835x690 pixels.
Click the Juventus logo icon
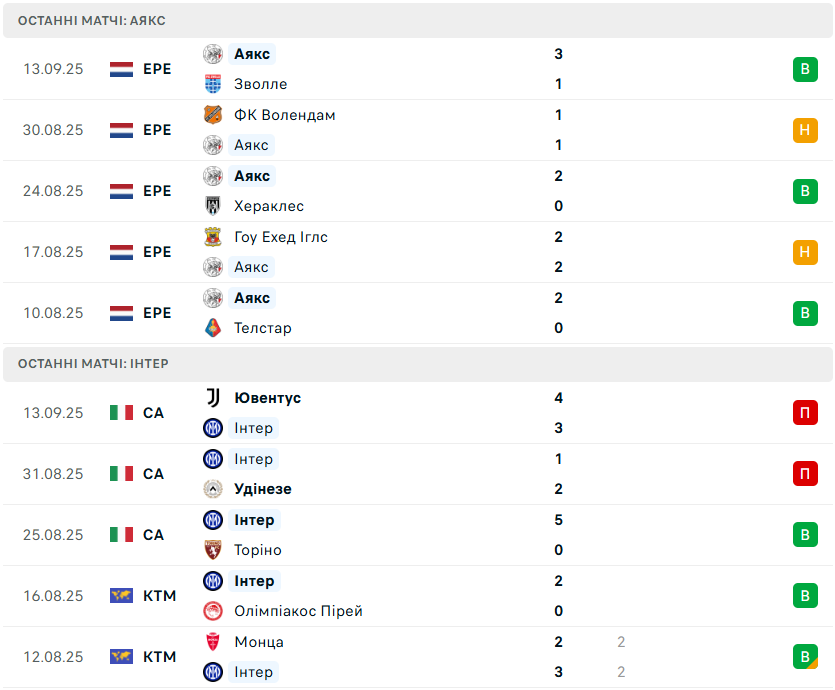[x=213, y=398]
